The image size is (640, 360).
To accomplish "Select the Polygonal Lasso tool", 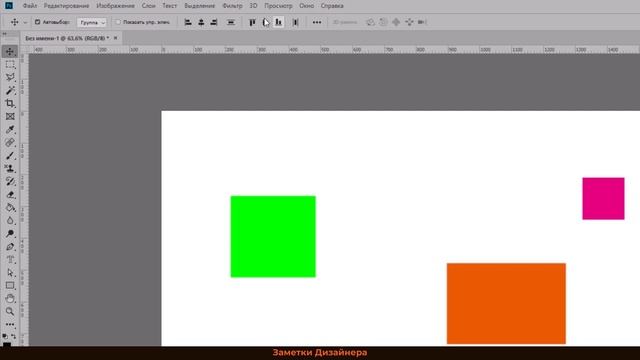I will point(10,77).
